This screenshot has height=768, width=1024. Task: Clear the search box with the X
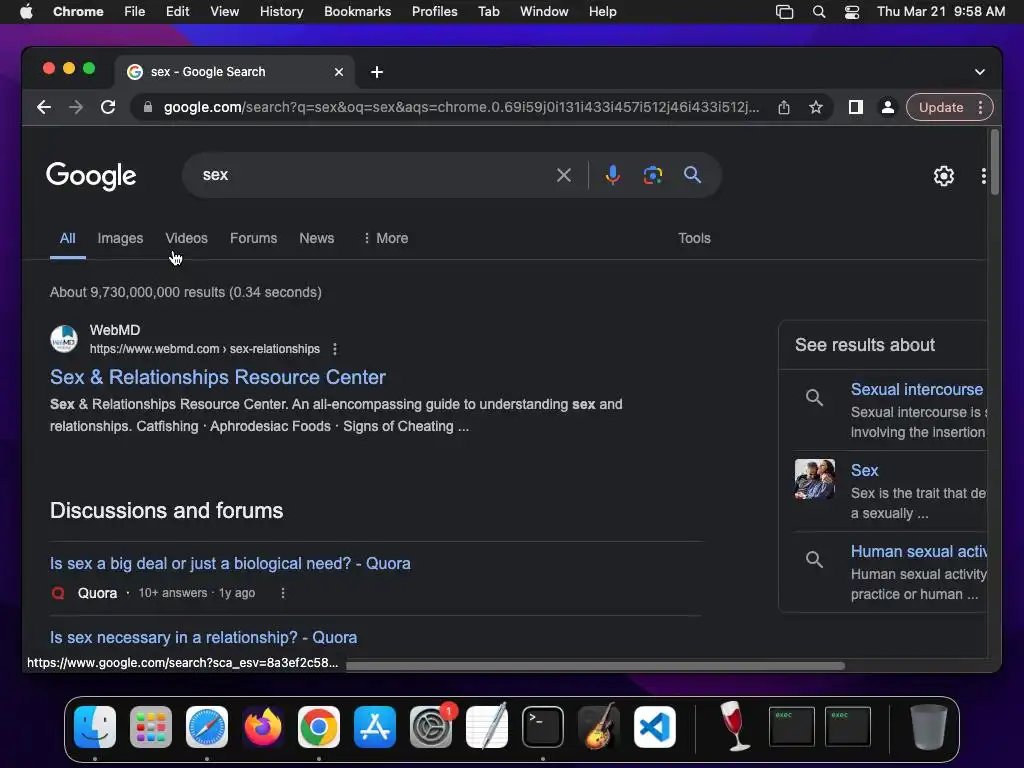(x=564, y=175)
